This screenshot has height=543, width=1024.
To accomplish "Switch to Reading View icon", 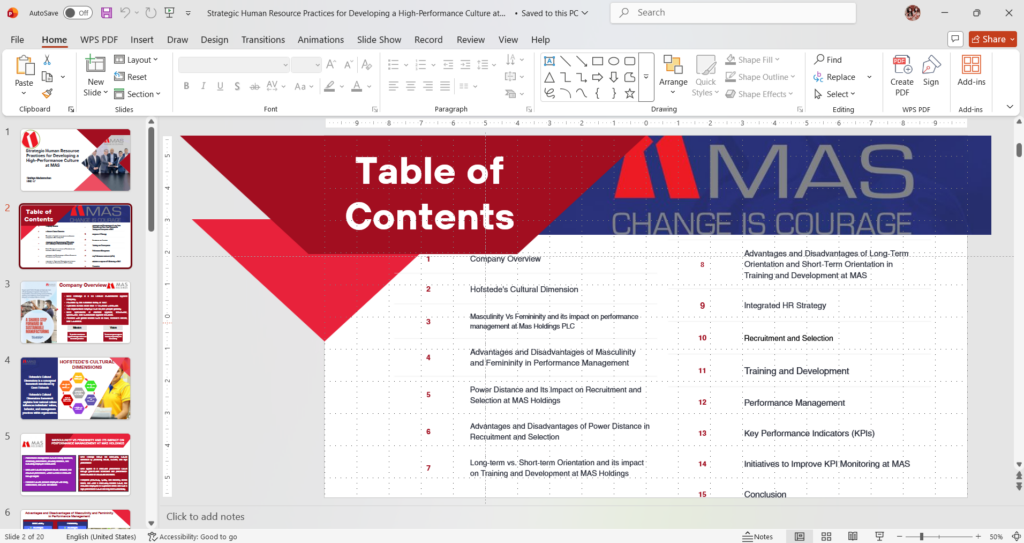I will click(x=852, y=536).
